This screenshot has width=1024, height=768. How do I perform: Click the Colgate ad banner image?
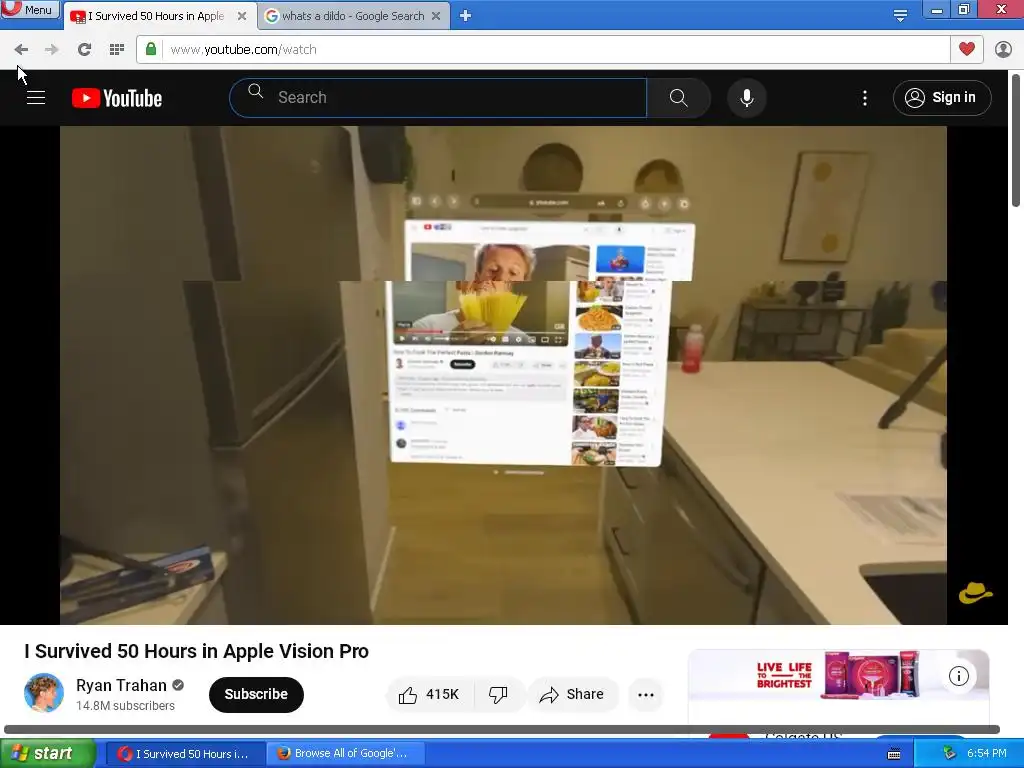click(x=839, y=675)
